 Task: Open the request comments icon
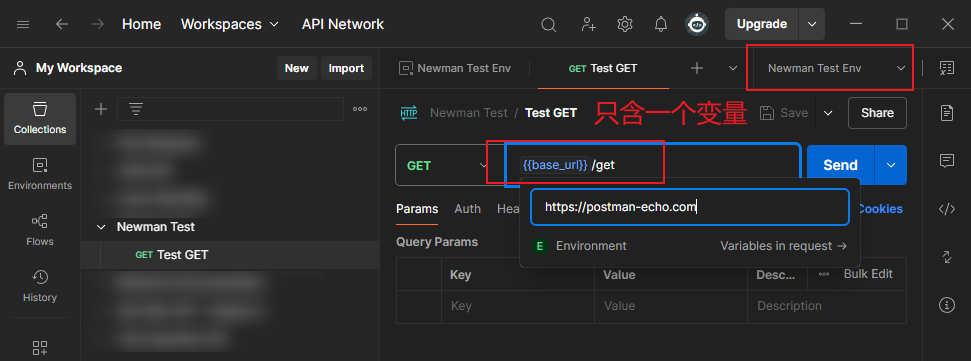[947, 161]
